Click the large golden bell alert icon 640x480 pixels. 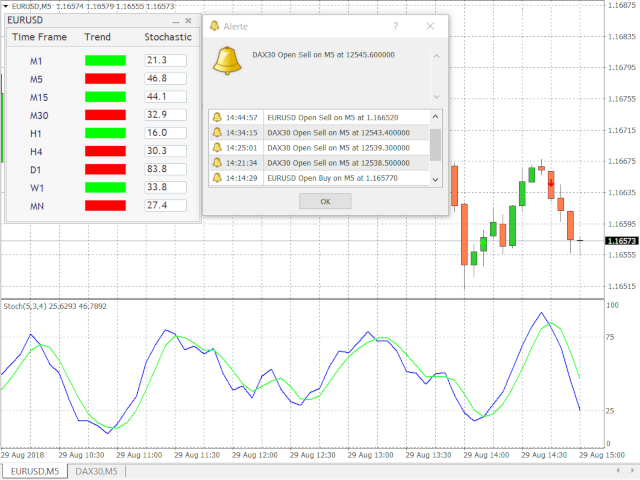(227, 61)
